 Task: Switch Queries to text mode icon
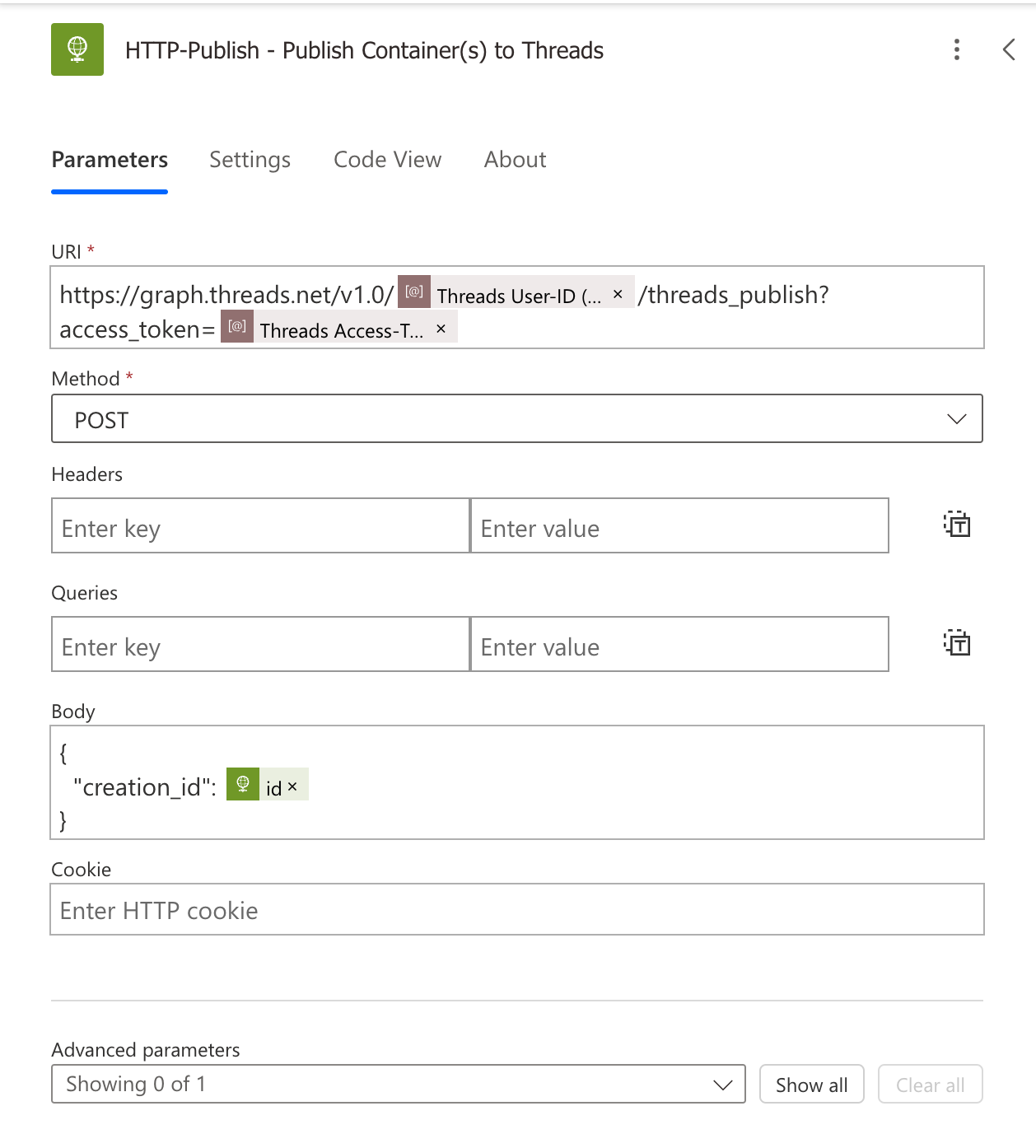point(957,643)
